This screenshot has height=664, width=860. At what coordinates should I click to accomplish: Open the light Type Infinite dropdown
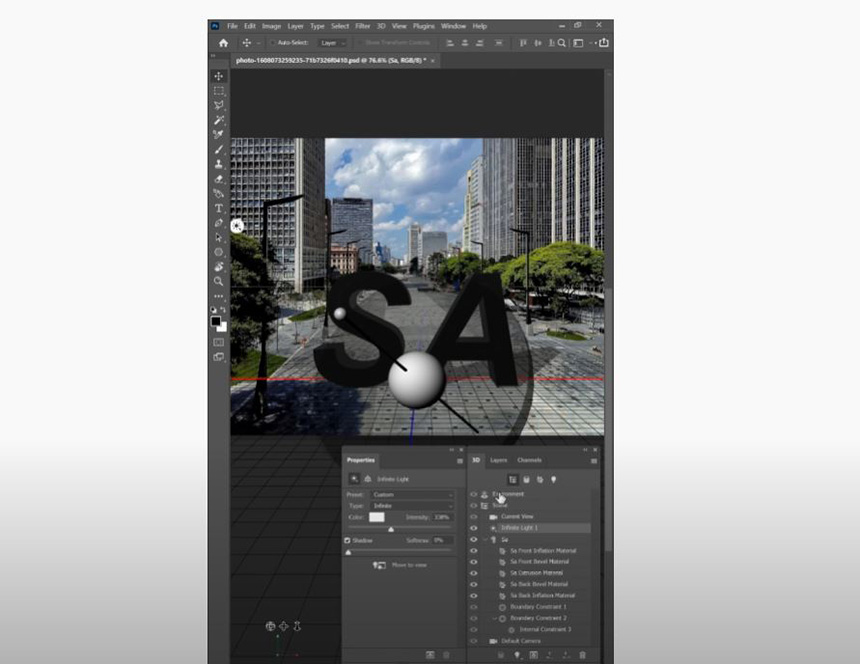tap(412, 506)
